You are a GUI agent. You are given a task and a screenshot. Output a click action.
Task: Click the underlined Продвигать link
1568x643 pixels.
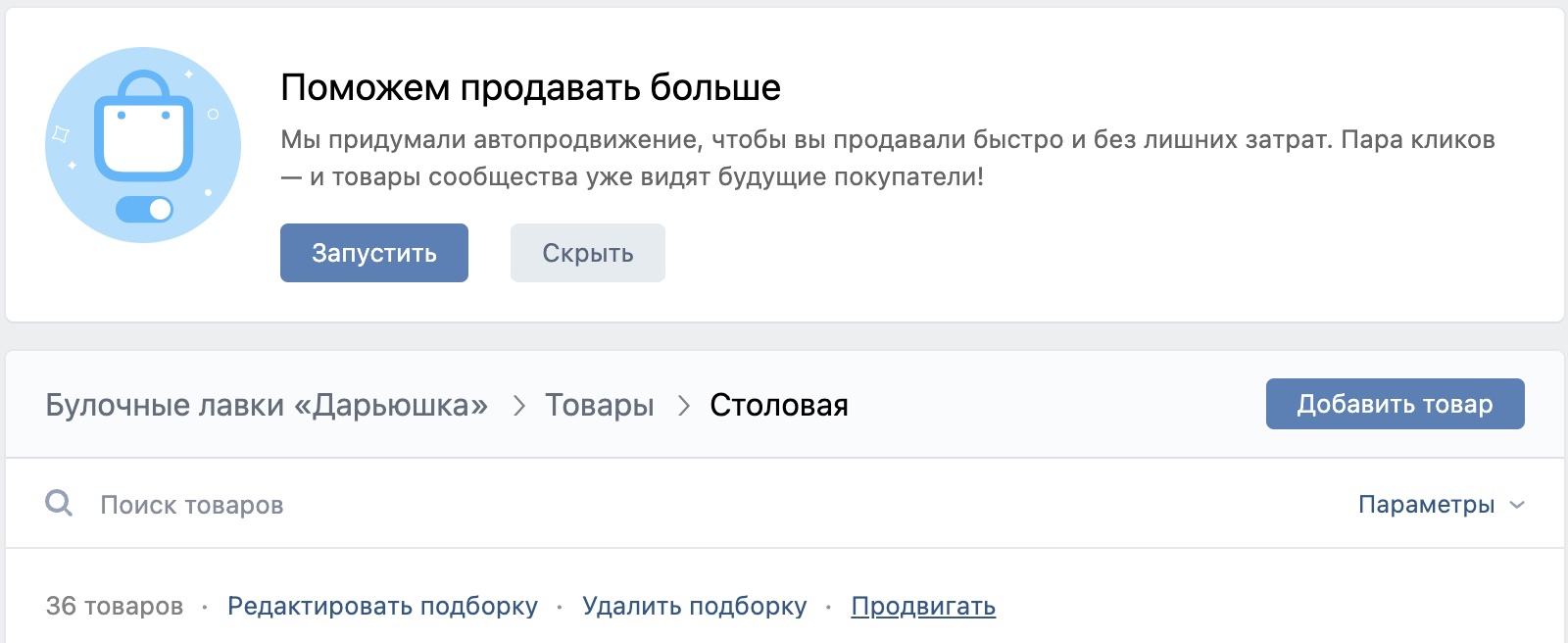(x=923, y=606)
